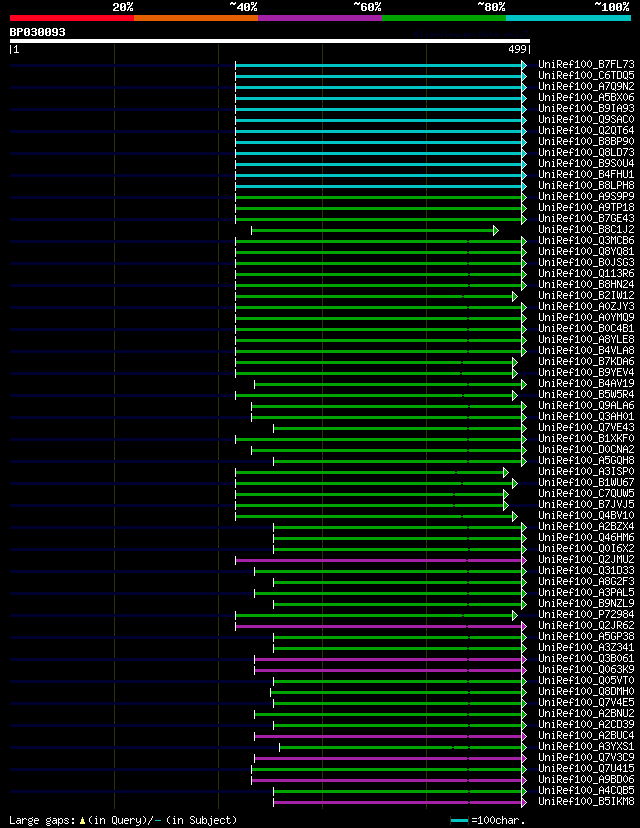Viewport: 640px width, 828px height.
Task: Open the UniRef100_C6TDQ5 hit
Action: (586, 76)
